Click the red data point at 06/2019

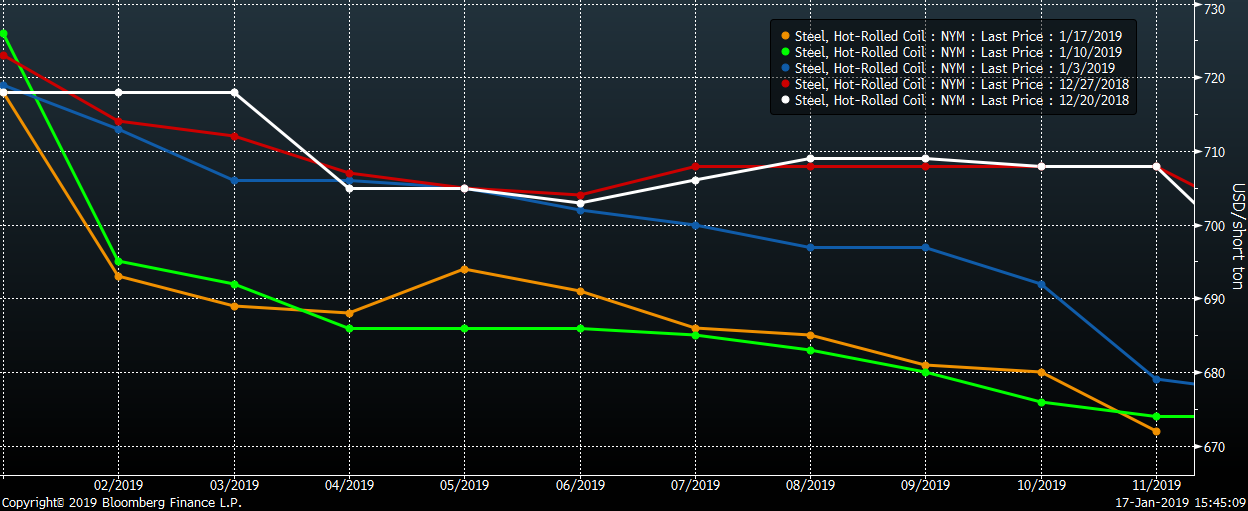(581, 195)
